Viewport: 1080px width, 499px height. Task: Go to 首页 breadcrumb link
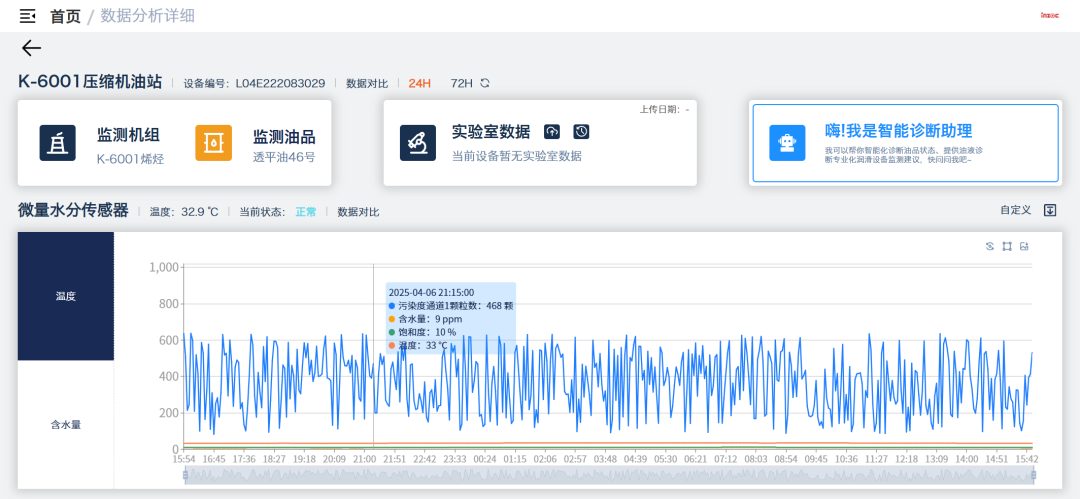click(x=65, y=16)
